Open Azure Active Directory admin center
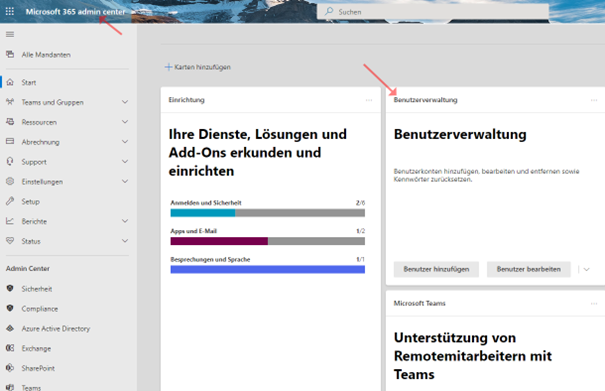This screenshot has height=391, width=605. click(56, 328)
